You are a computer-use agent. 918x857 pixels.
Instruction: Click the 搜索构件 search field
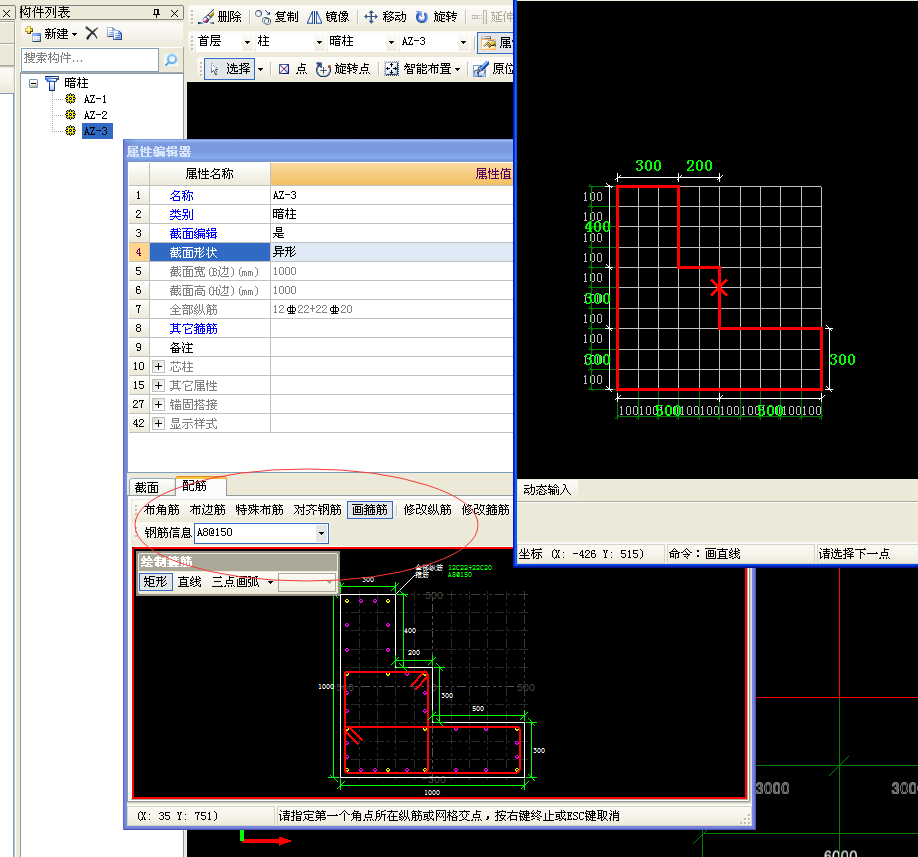click(x=90, y=59)
